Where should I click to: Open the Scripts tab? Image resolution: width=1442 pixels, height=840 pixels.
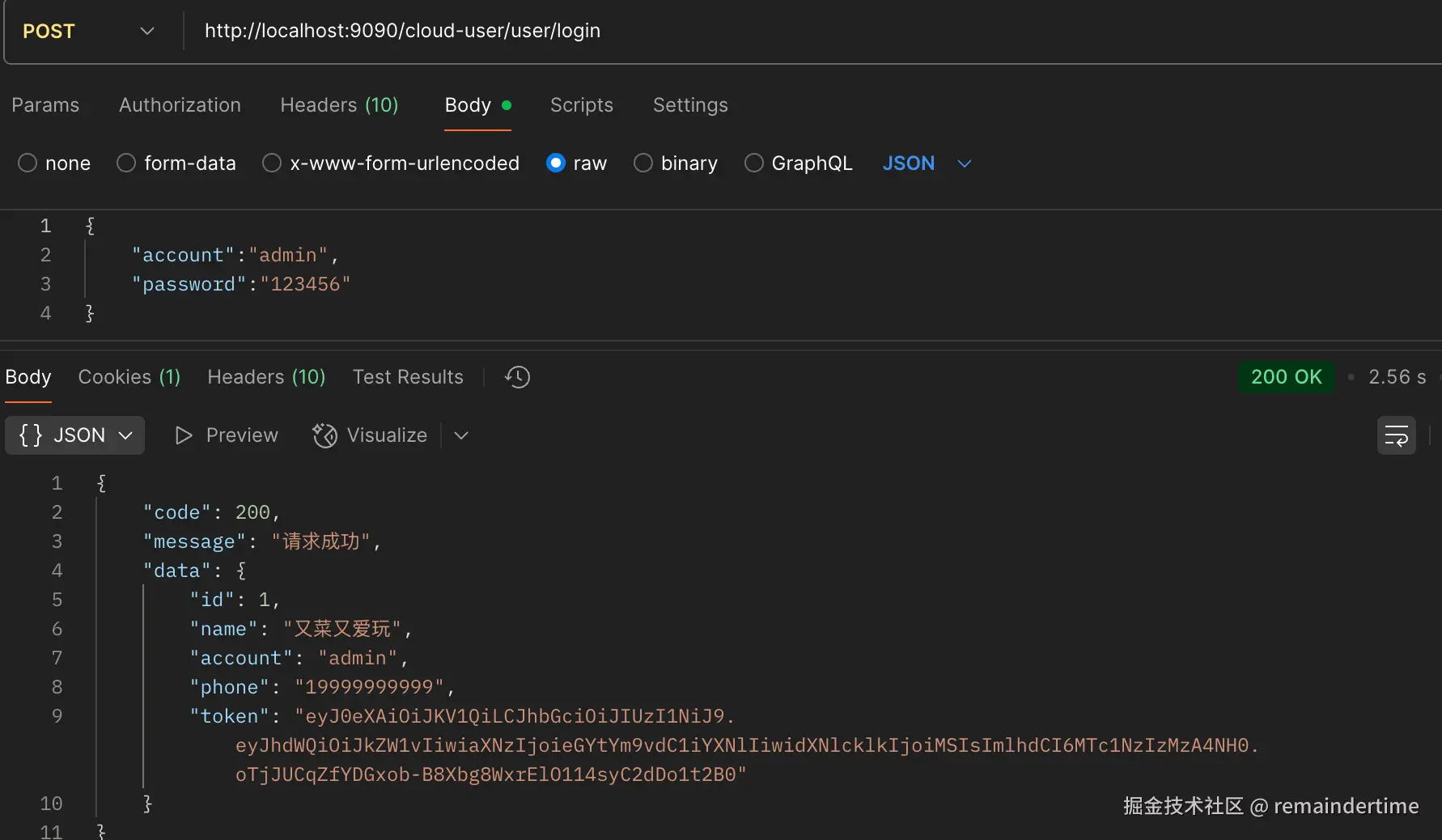point(581,105)
